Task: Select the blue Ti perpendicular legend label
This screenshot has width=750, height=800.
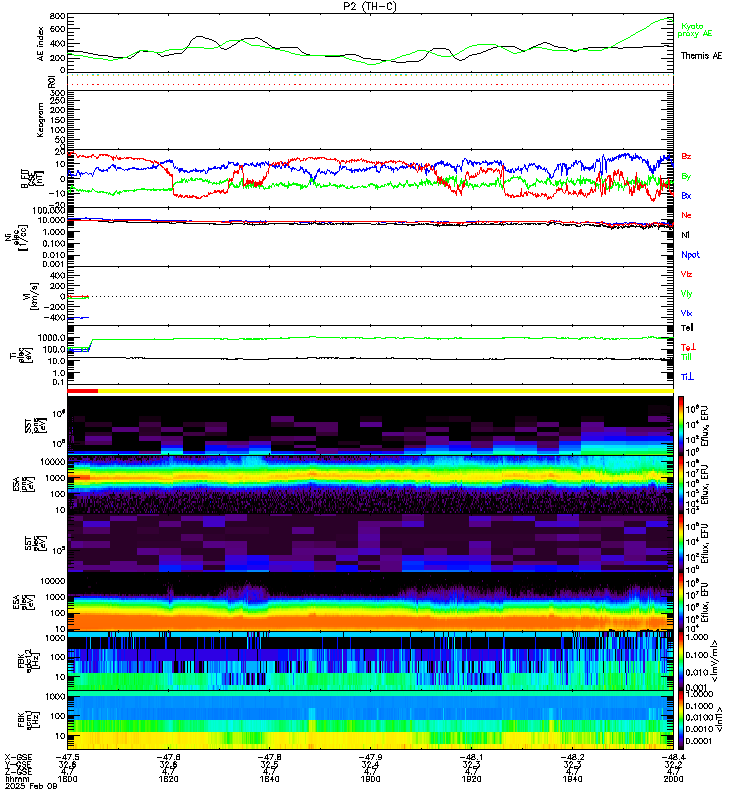Action: [x=688, y=377]
